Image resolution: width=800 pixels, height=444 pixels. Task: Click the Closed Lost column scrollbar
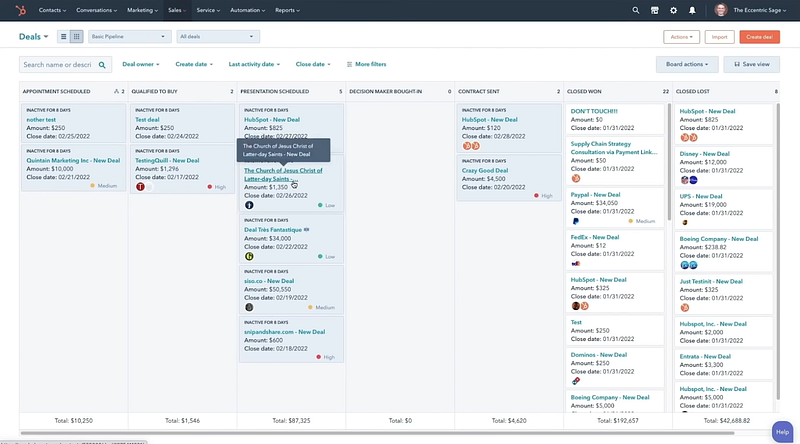click(x=778, y=252)
